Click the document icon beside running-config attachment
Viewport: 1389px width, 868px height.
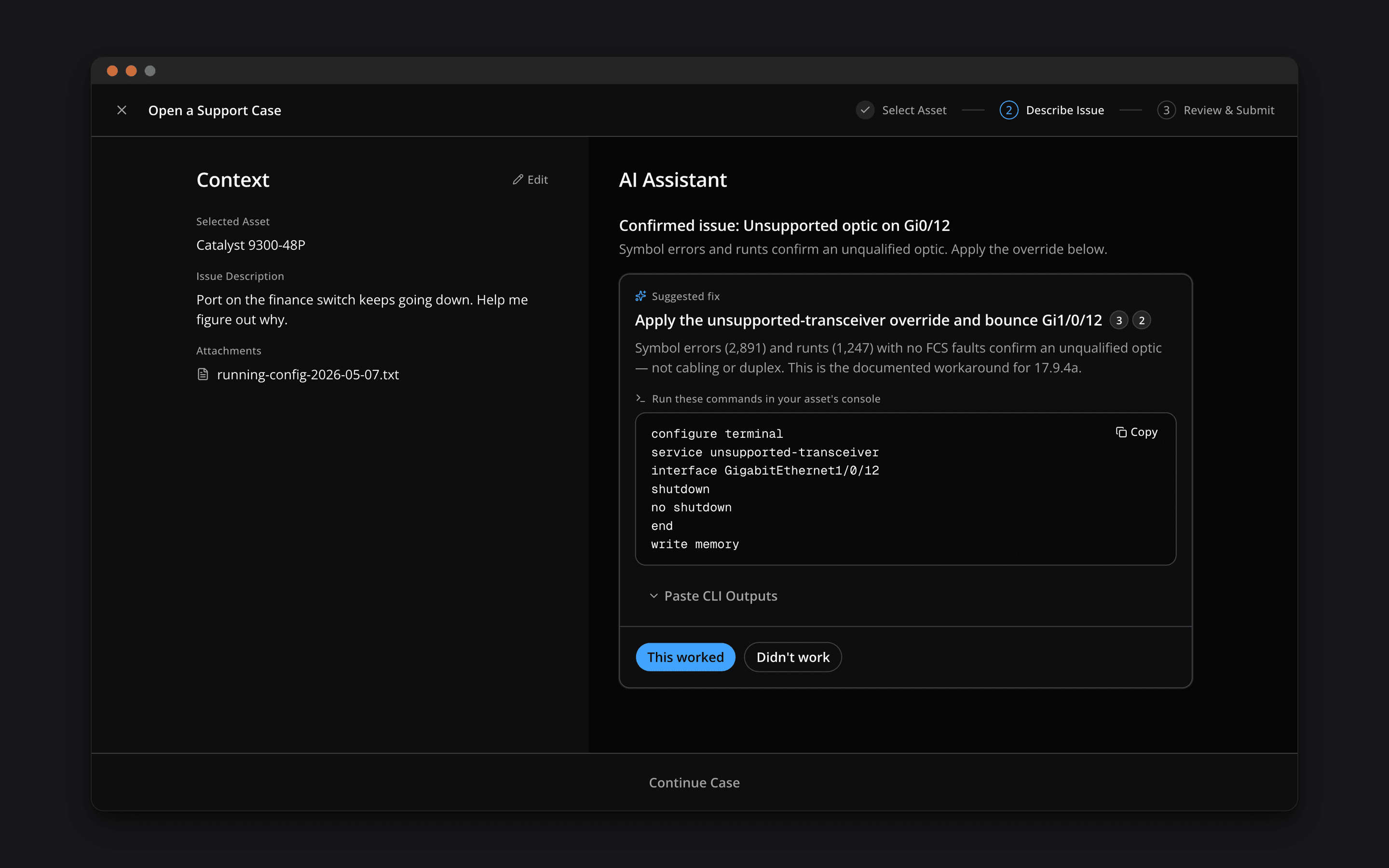[203, 374]
